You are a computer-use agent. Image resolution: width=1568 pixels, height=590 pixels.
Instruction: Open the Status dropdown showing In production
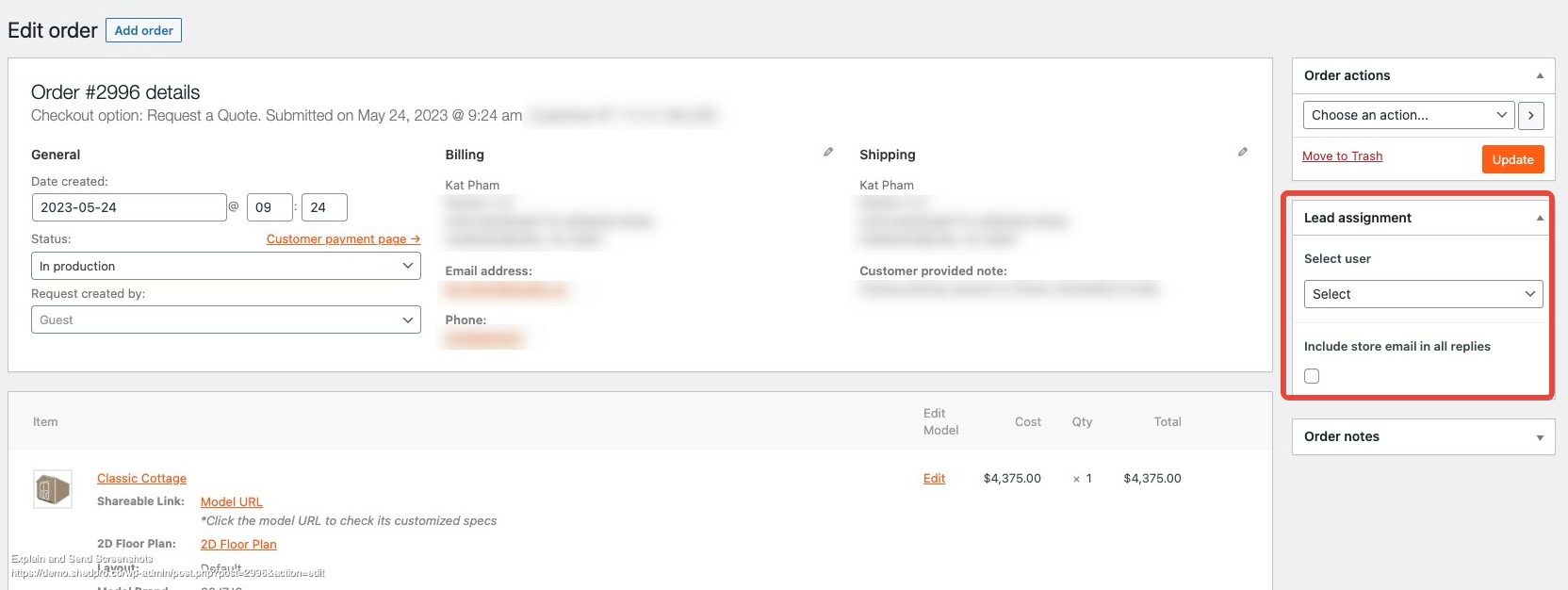tap(225, 266)
